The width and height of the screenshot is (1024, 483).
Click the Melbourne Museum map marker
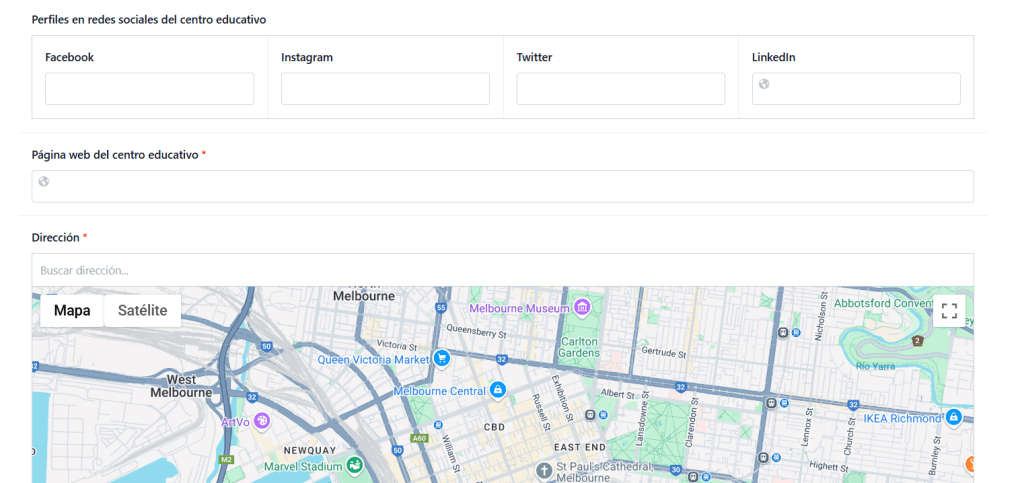[x=582, y=307]
